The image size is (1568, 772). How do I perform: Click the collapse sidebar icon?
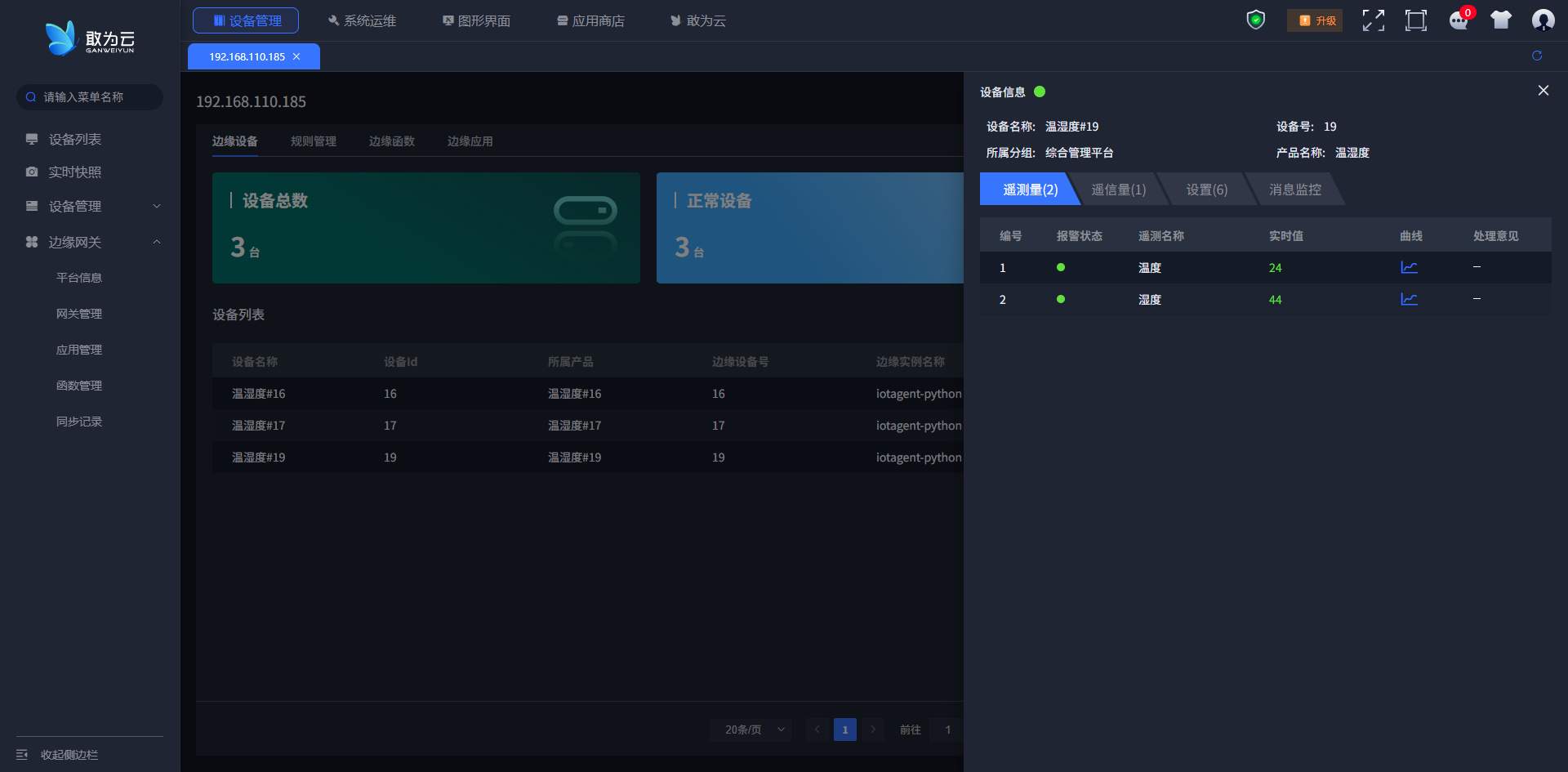pyautogui.click(x=22, y=754)
